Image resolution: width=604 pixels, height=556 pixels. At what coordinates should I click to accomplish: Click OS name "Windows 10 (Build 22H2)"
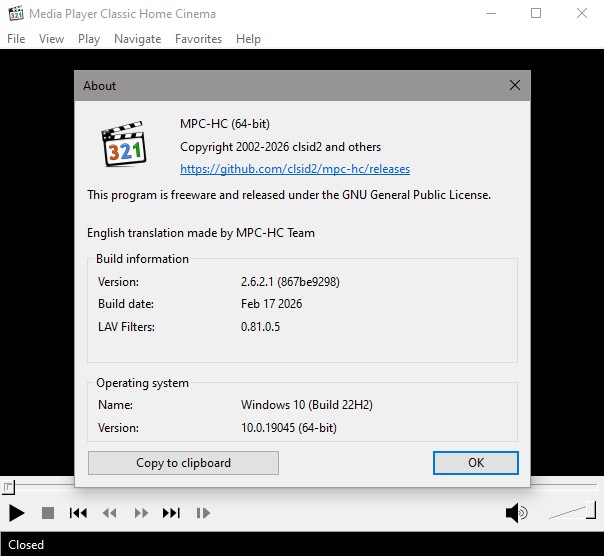pos(307,405)
